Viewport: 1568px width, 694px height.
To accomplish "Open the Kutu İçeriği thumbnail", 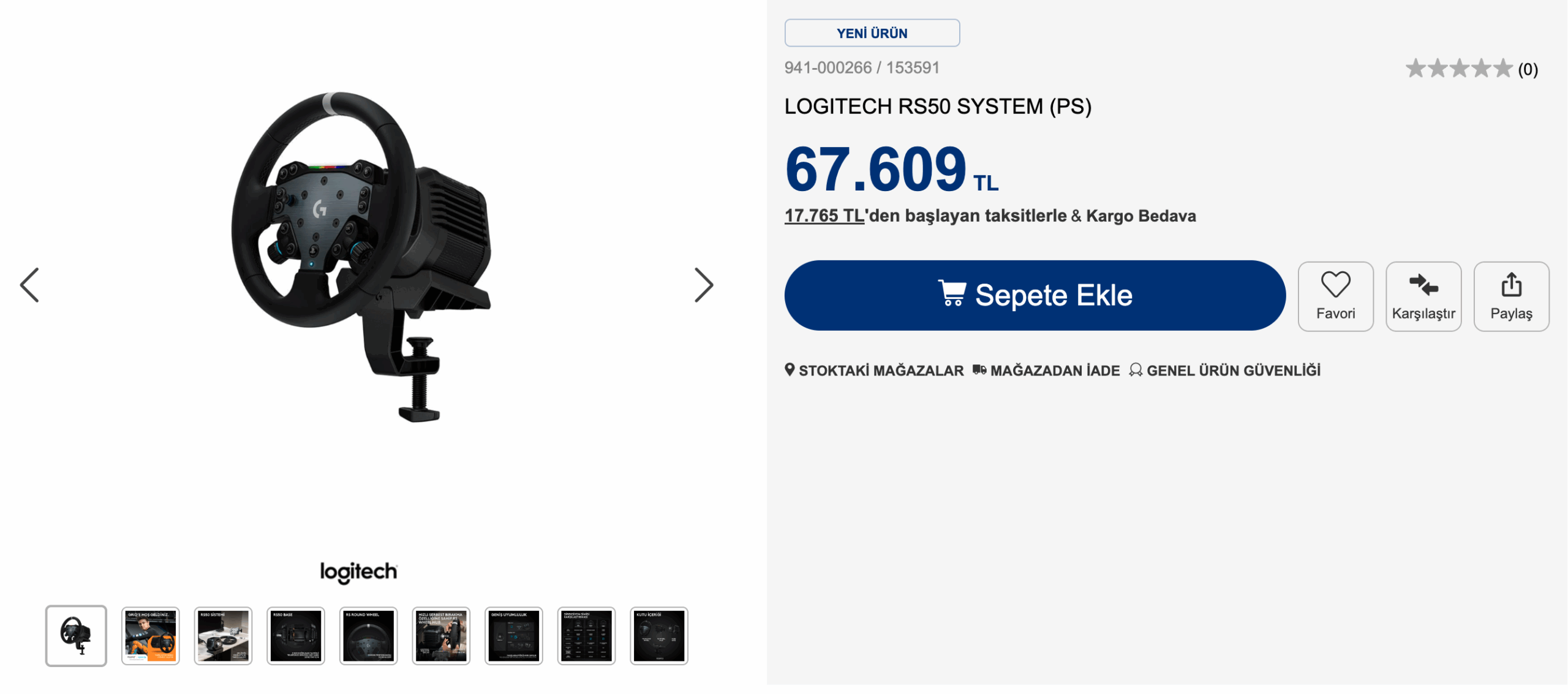I will coord(659,636).
